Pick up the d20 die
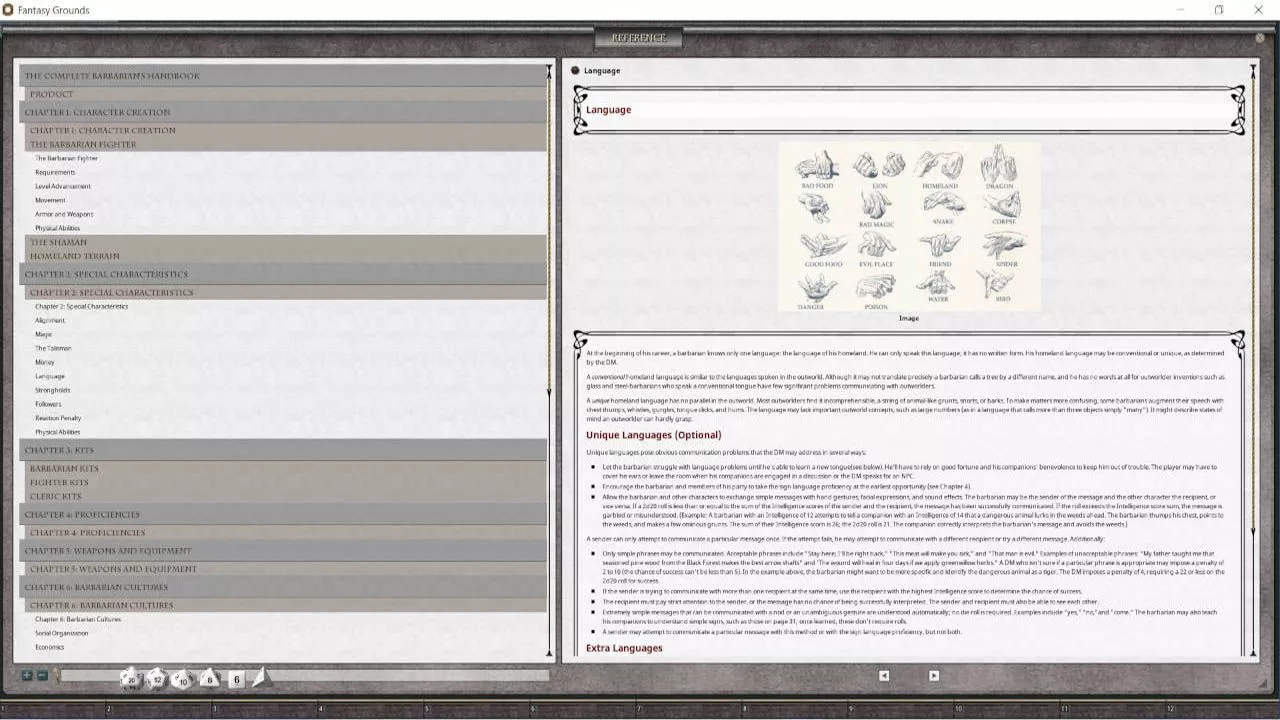Screen dimensions: 1280x720 pos(131,679)
